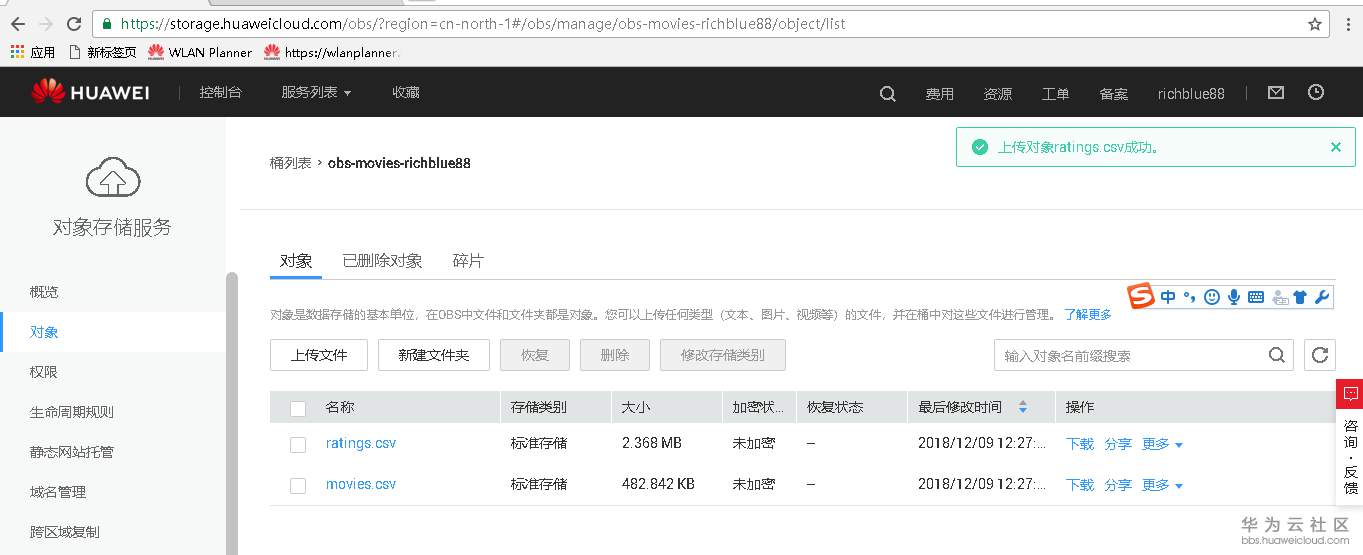
Task: Open the 工单 menu
Action: pos(1055,94)
